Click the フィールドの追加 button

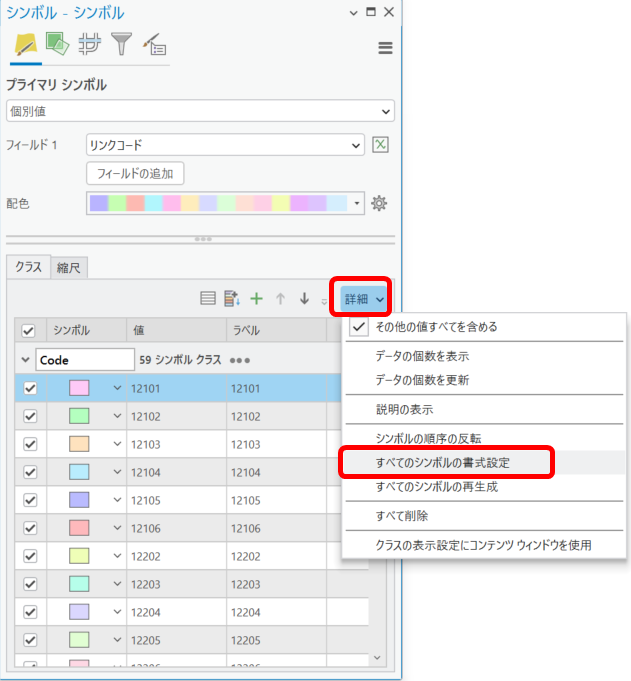coord(134,174)
